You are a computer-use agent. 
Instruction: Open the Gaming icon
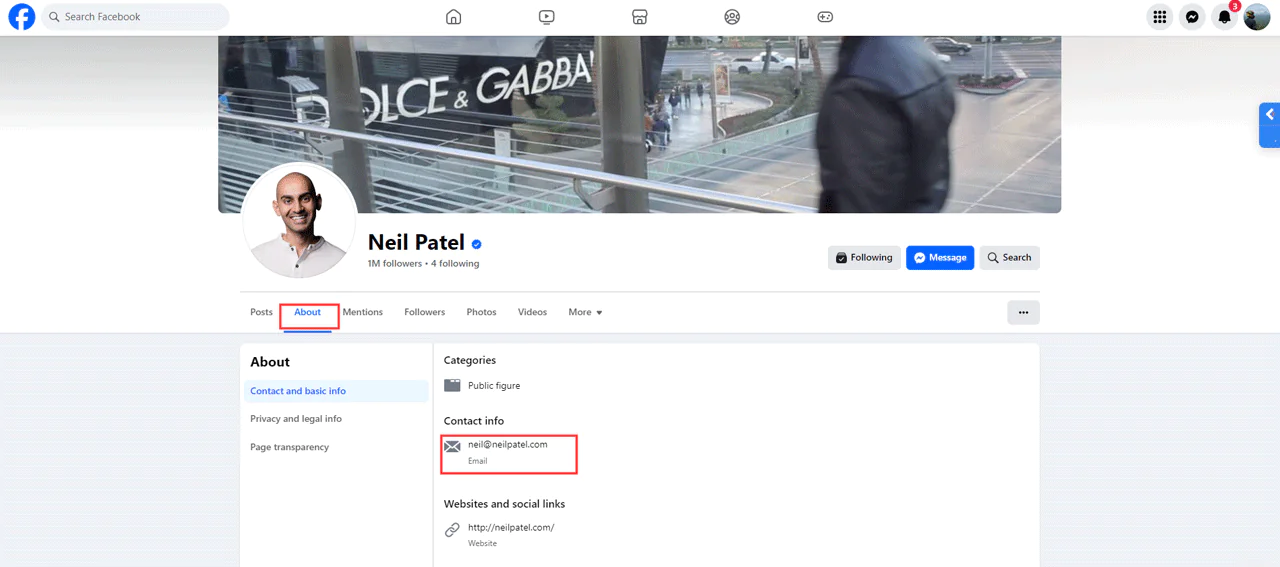point(825,17)
